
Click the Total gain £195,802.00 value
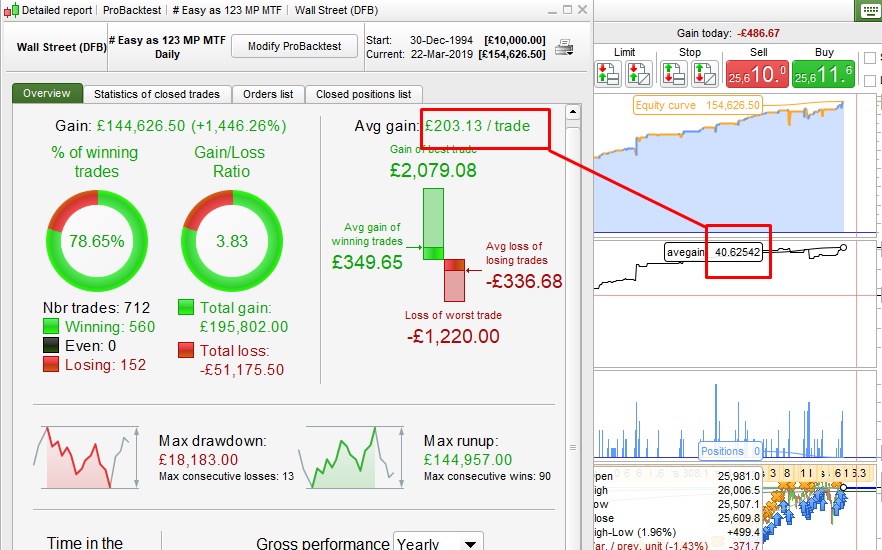(x=244, y=326)
